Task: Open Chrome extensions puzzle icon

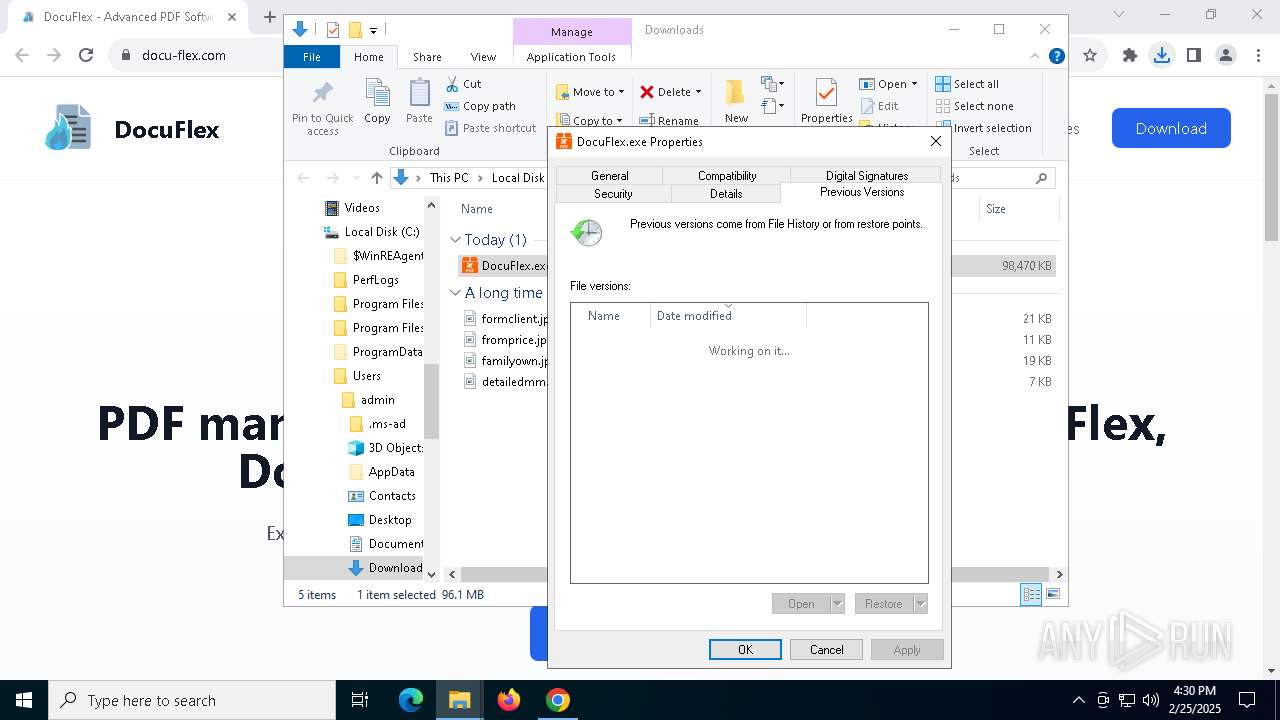Action: [x=1130, y=56]
